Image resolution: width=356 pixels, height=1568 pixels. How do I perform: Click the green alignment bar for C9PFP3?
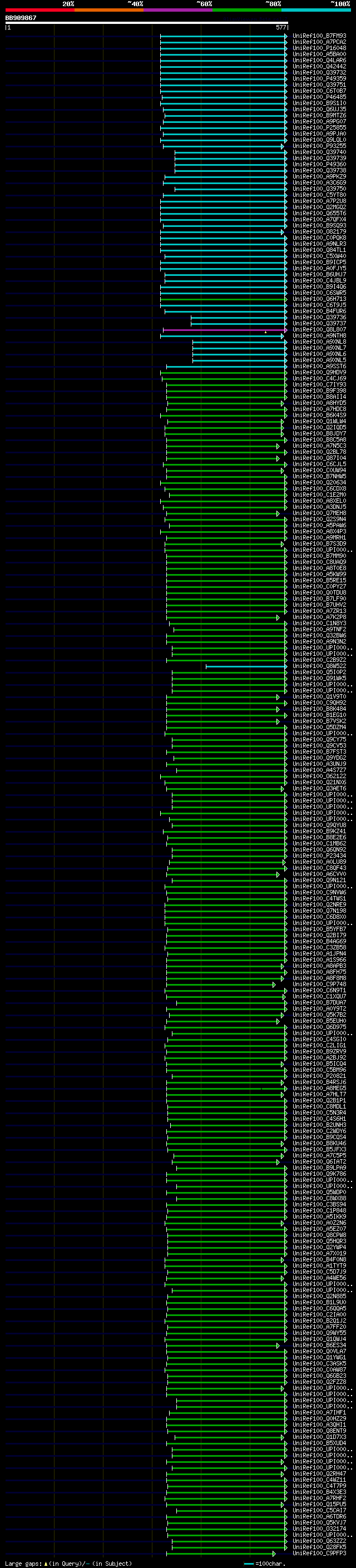coord(221,1554)
